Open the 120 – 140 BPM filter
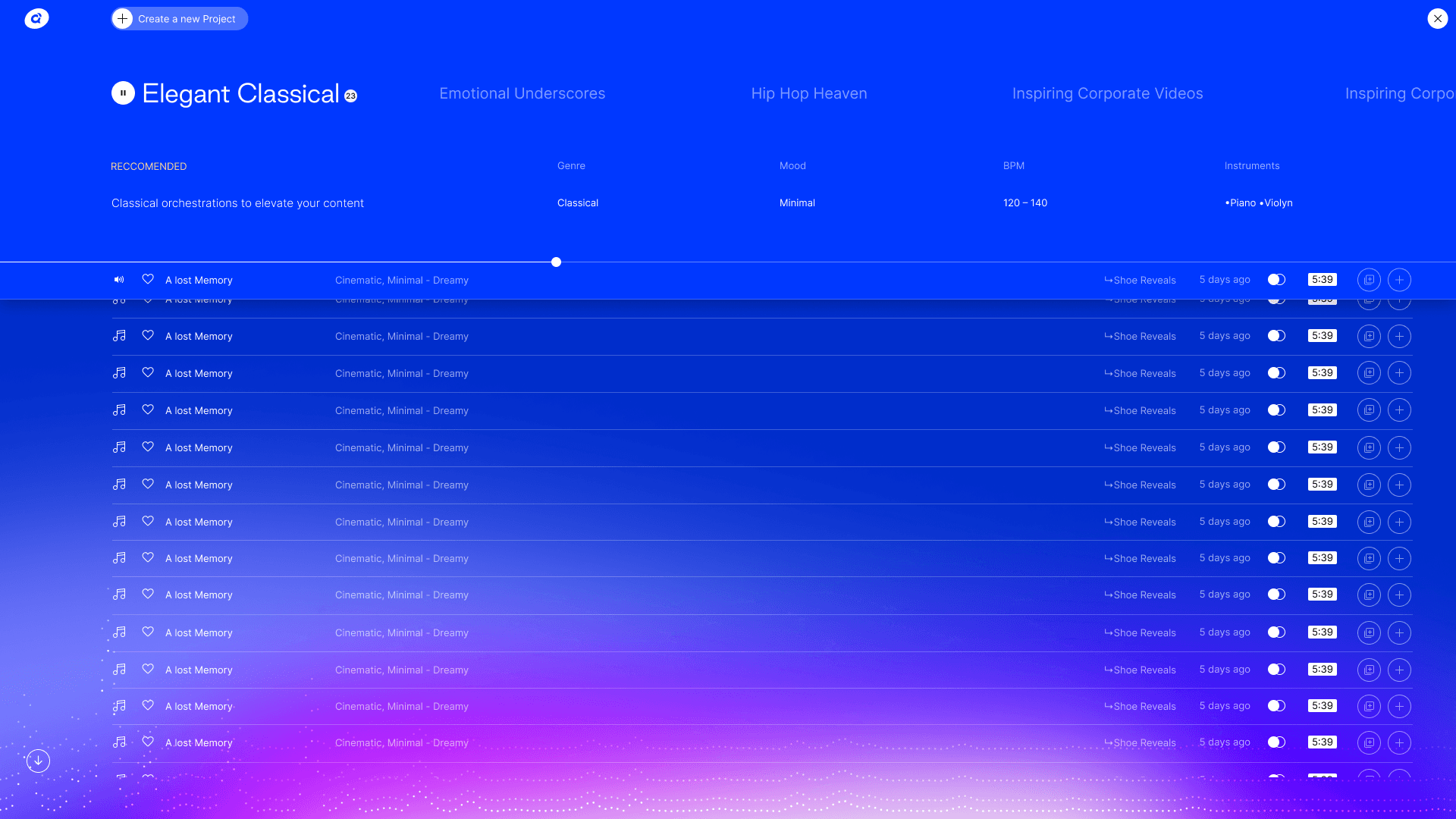The height and width of the screenshot is (819, 1456). click(x=1025, y=203)
